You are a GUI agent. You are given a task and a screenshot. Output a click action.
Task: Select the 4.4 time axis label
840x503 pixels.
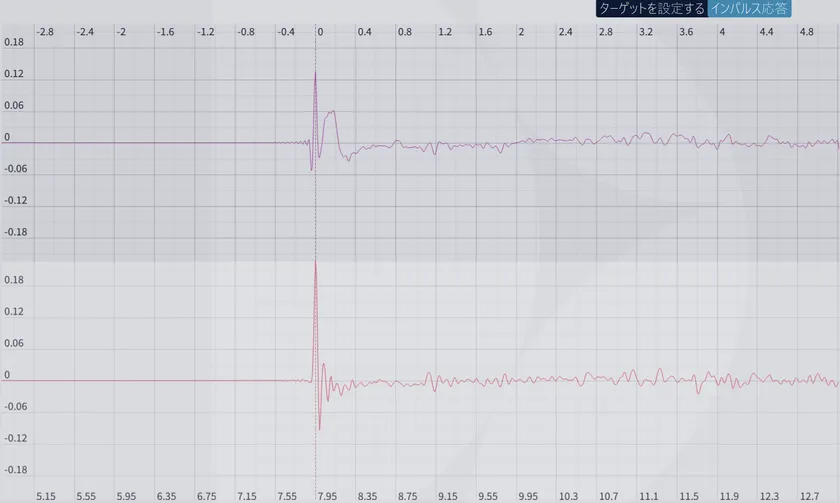point(766,32)
